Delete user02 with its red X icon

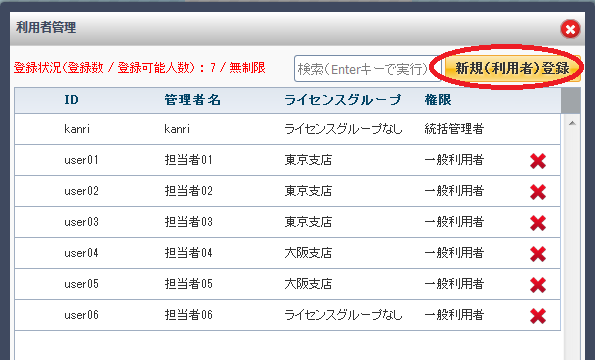click(538, 192)
